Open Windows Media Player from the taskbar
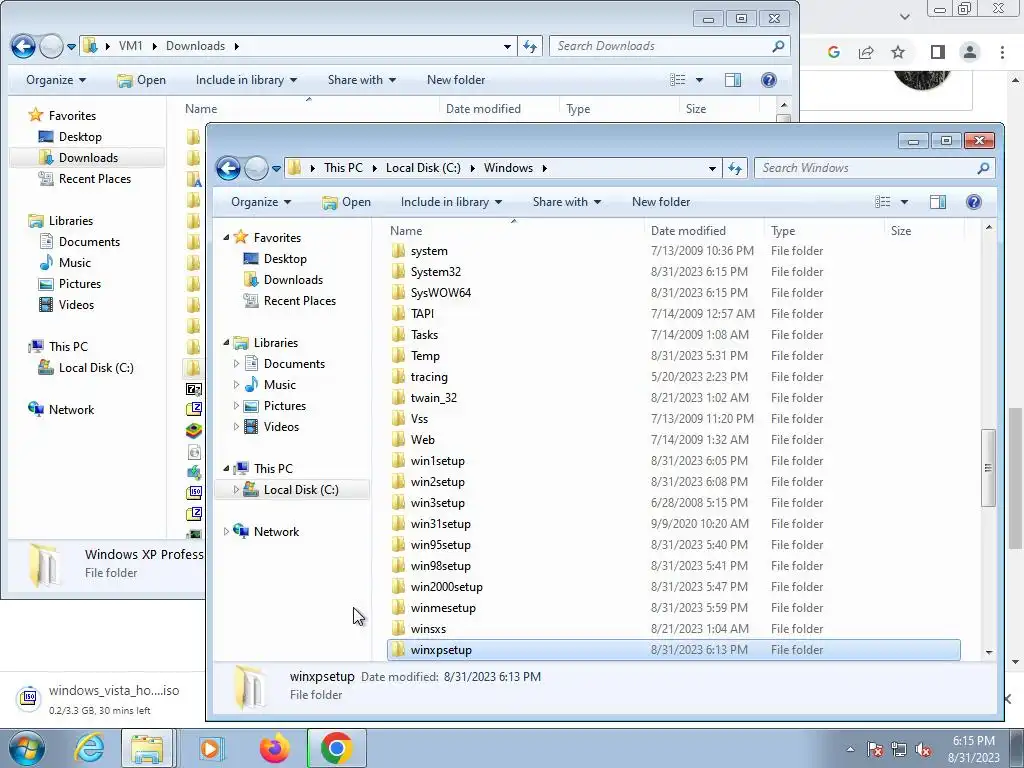Viewport: 1024px width, 768px height. click(x=210, y=748)
